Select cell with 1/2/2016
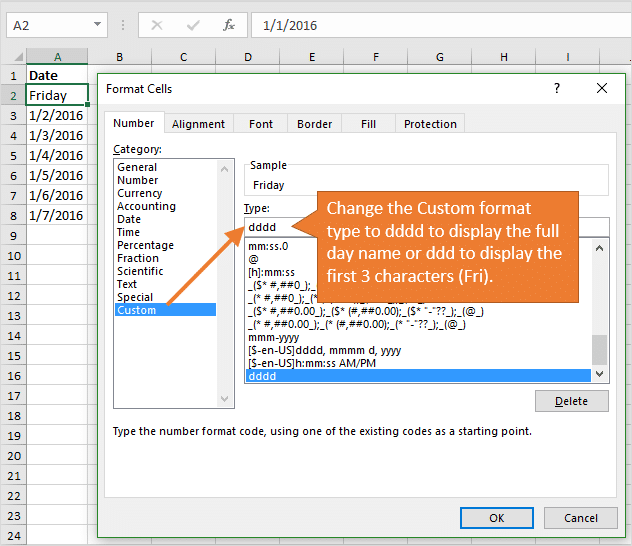The height and width of the screenshot is (546, 632). click(57, 115)
